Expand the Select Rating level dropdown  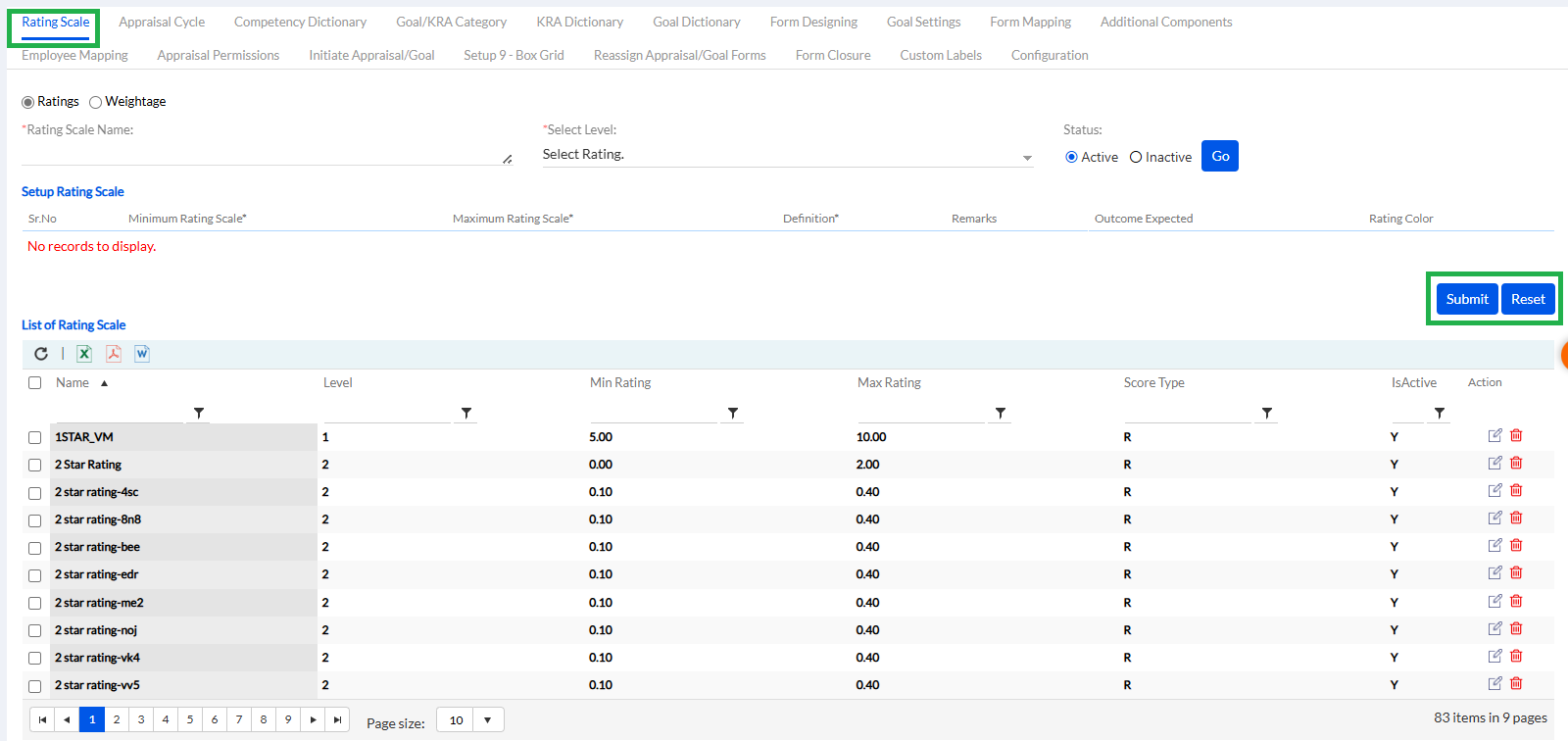tap(1026, 157)
